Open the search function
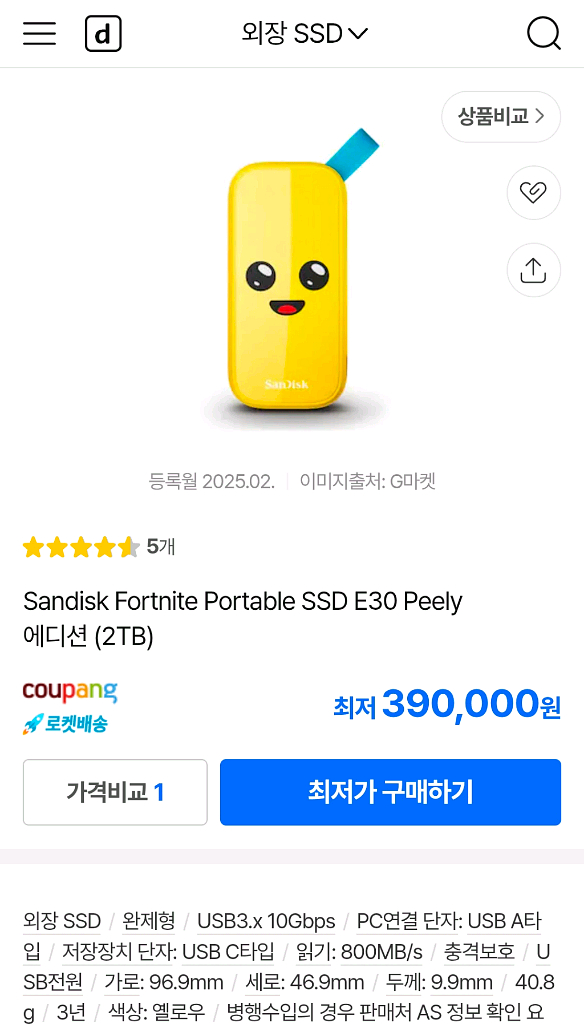Viewport: 584px width, 1024px height. coord(545,33)
